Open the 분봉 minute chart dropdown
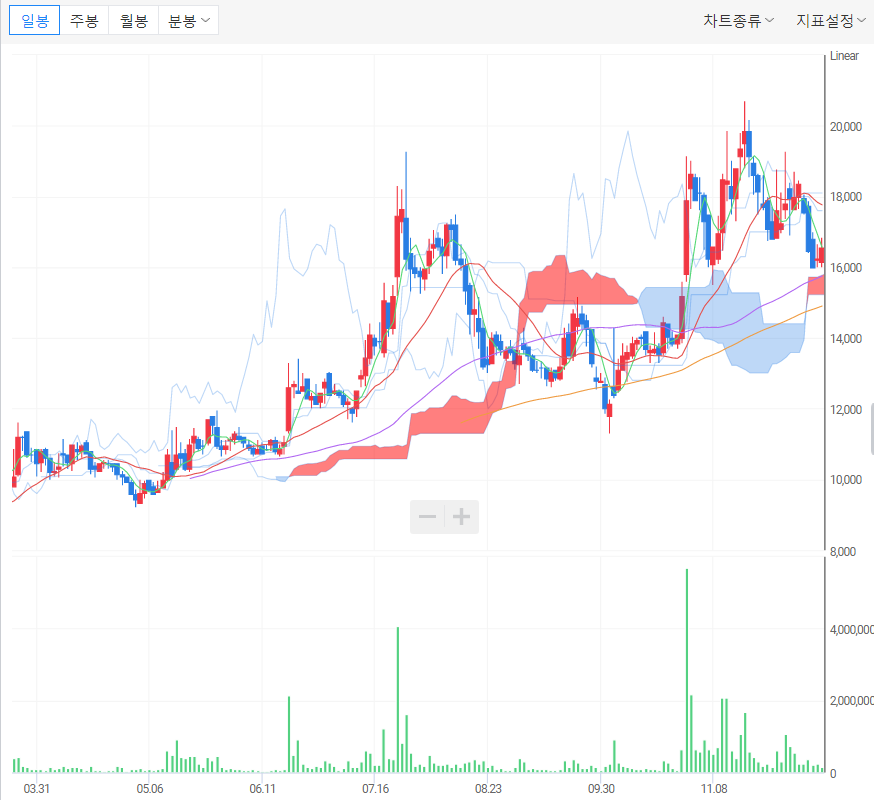The height and width of the screenshot is (800, 874). 188,21
